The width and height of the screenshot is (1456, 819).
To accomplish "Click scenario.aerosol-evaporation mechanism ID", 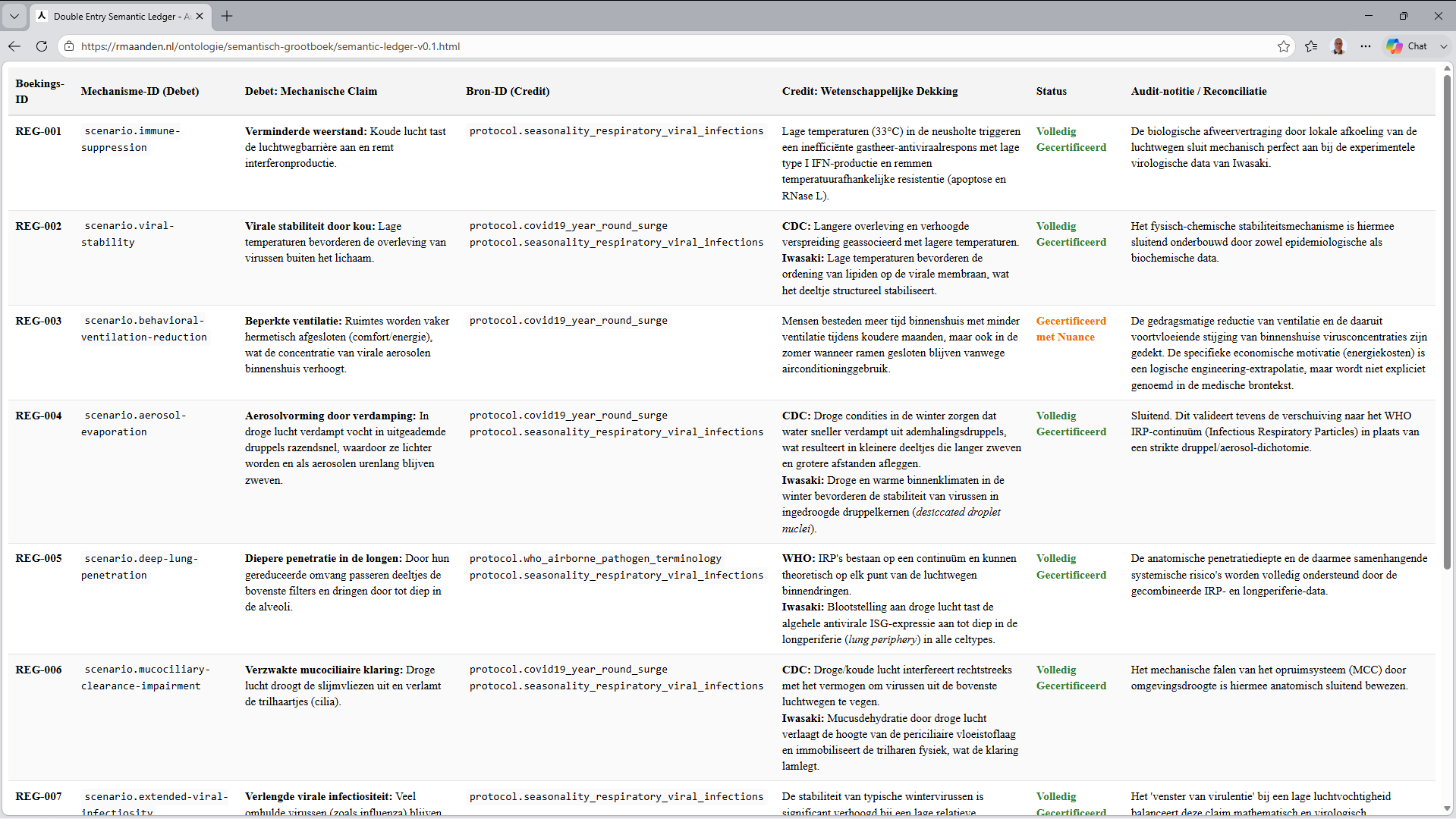I will coord(134,424).
